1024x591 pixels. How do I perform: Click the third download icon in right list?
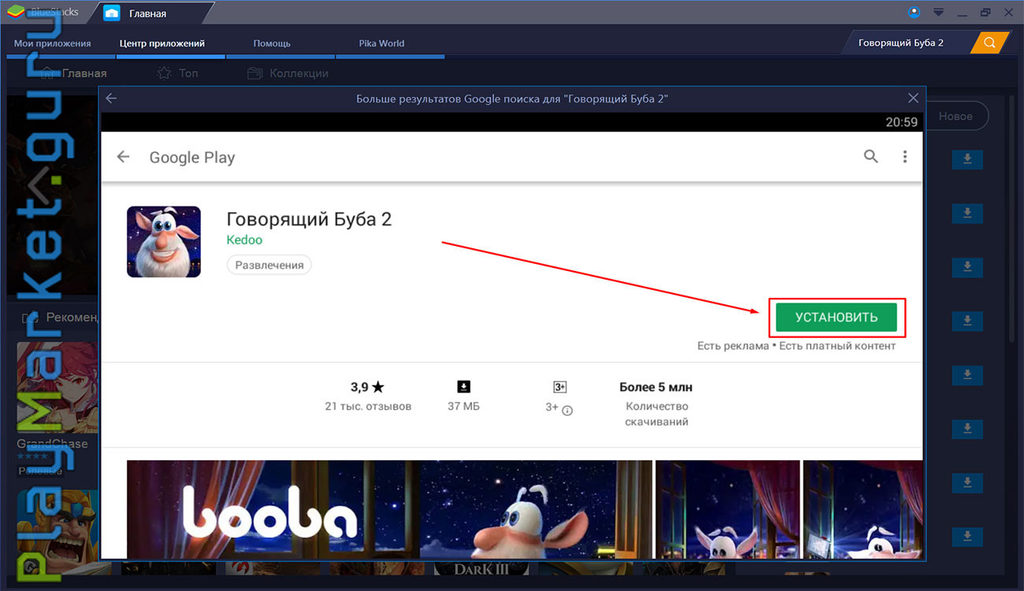click(x=967, y=267)
